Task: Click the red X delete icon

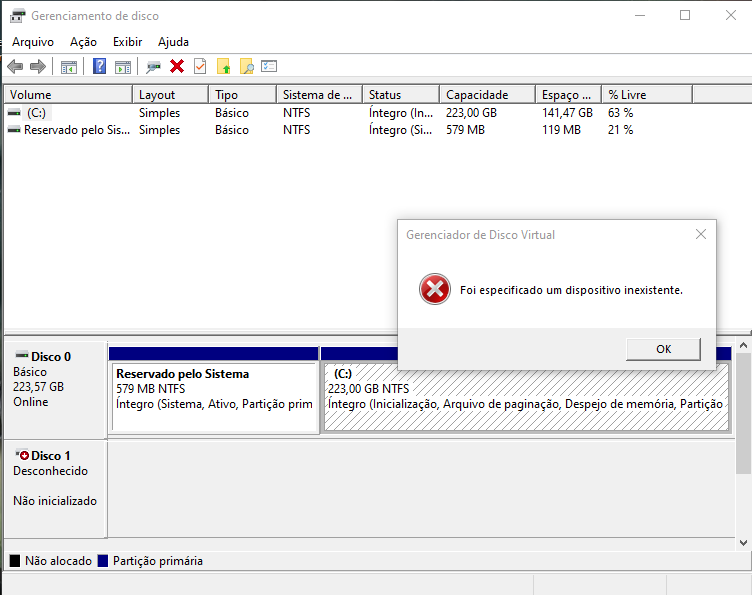Action: pyautogui.click(x=177, y=67)
